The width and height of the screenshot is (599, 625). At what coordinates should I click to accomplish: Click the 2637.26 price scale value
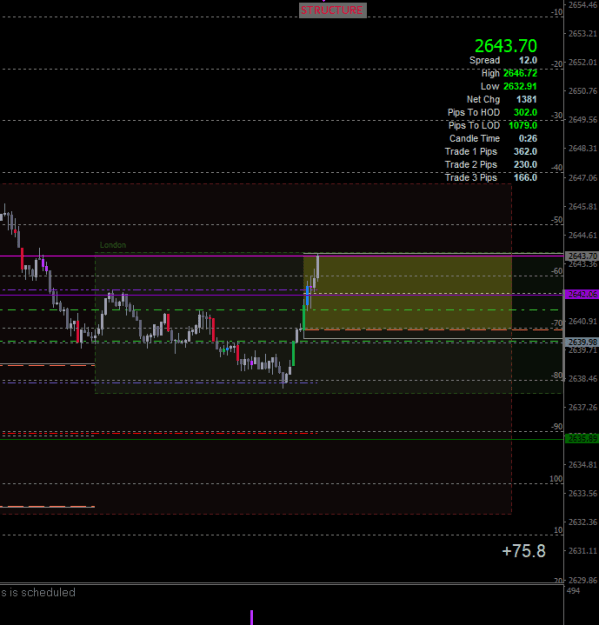click(583, 407)
